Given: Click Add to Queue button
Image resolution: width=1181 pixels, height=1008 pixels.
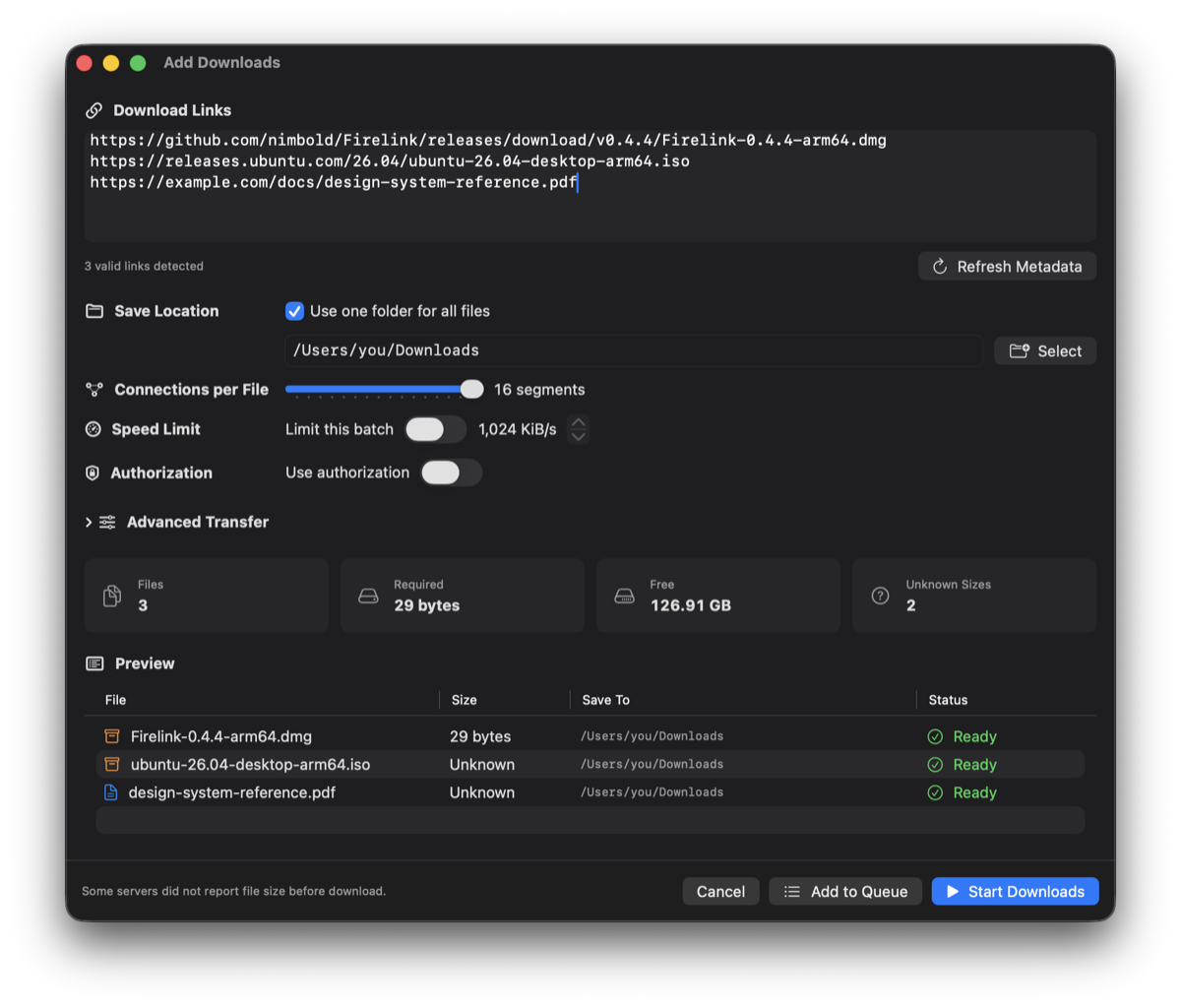Looking at the screenshot, I should 845,892.
